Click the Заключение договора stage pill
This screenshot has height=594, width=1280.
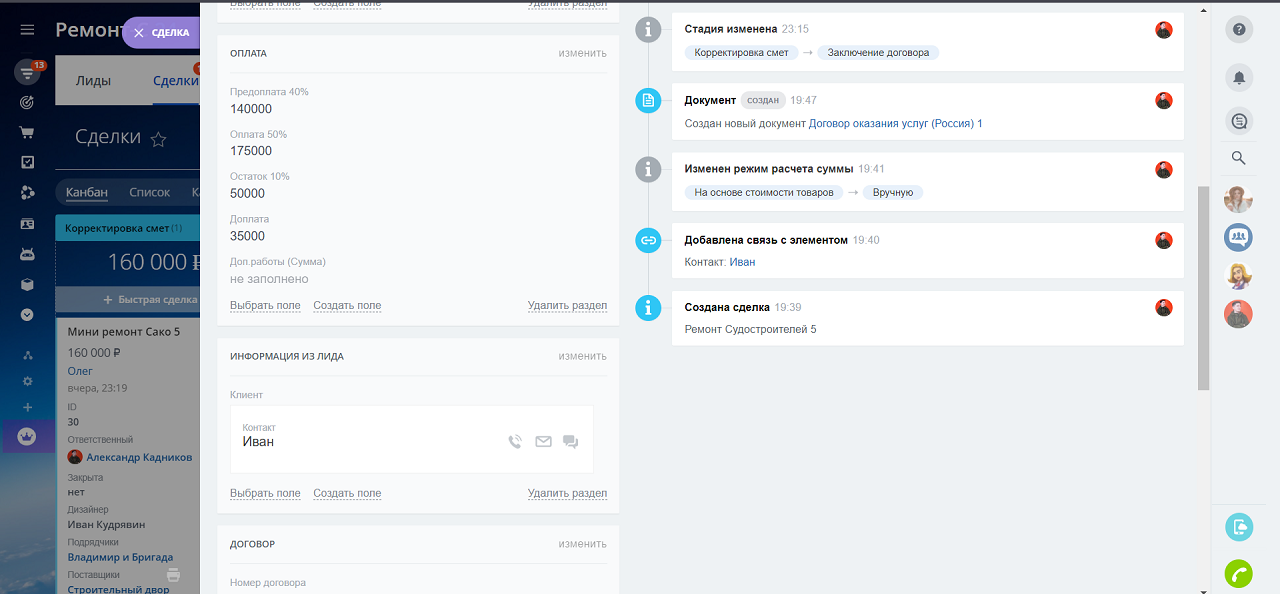878,52
